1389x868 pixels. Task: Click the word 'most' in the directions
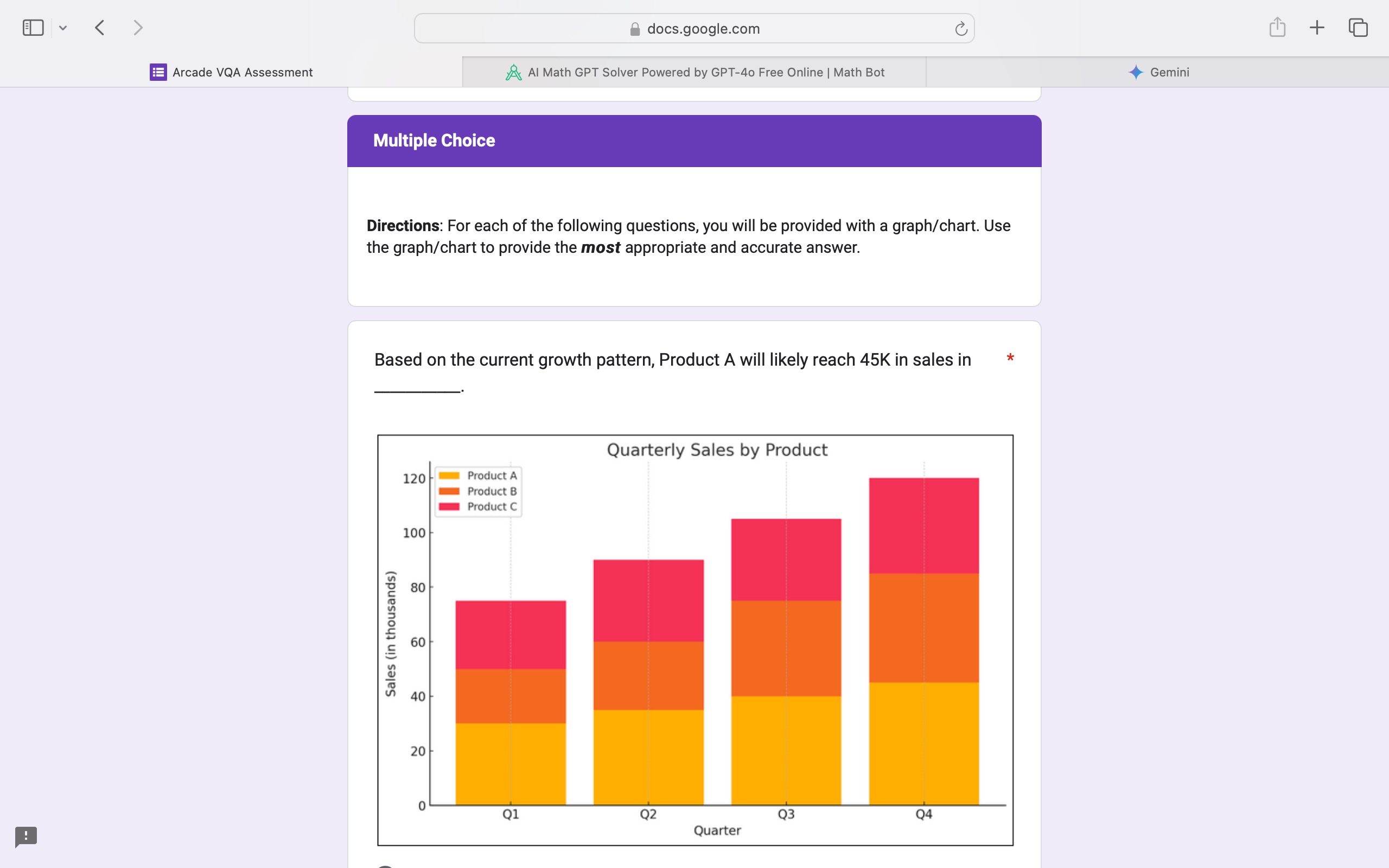601,247
